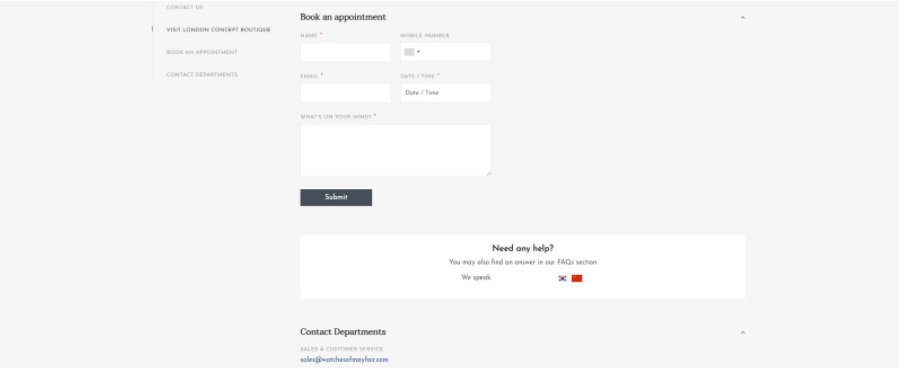This screenshot has height=369, width=900.
Task: Select Contact Us in the sidebar
Action: (185, 7)
